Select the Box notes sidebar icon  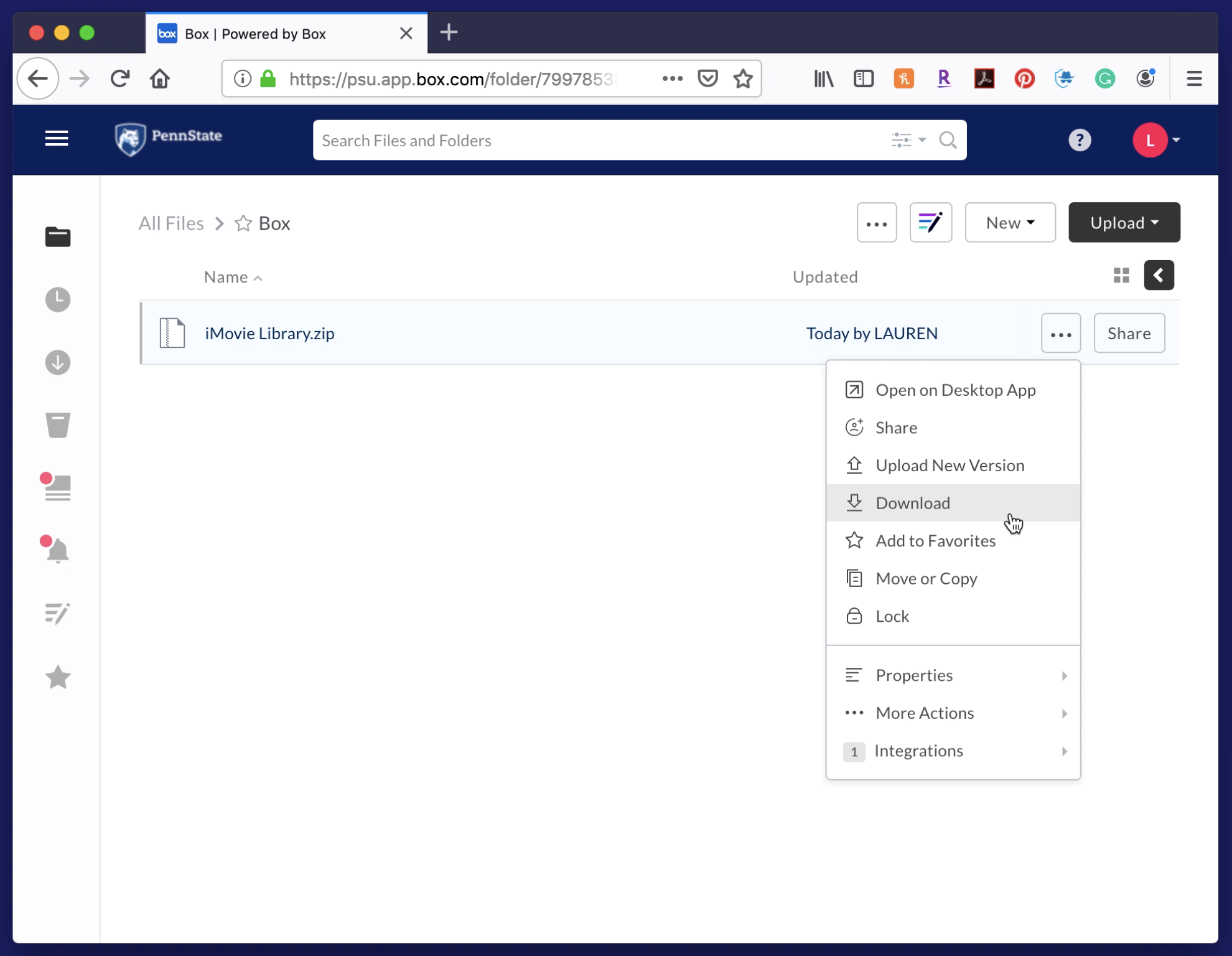coord(57,613)
